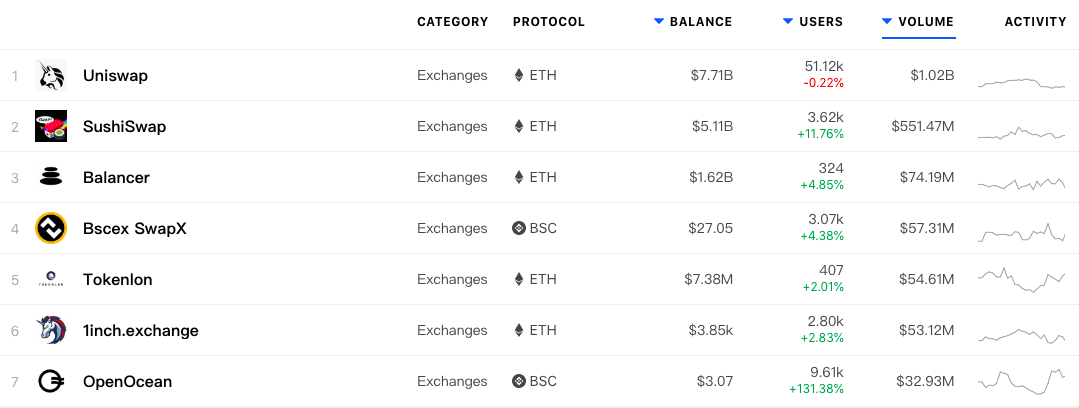Viewport: 1079px width, 408px height.
Task: Select the 1inch.exchange unicorn logo
Action: click(x=51, y=330)
